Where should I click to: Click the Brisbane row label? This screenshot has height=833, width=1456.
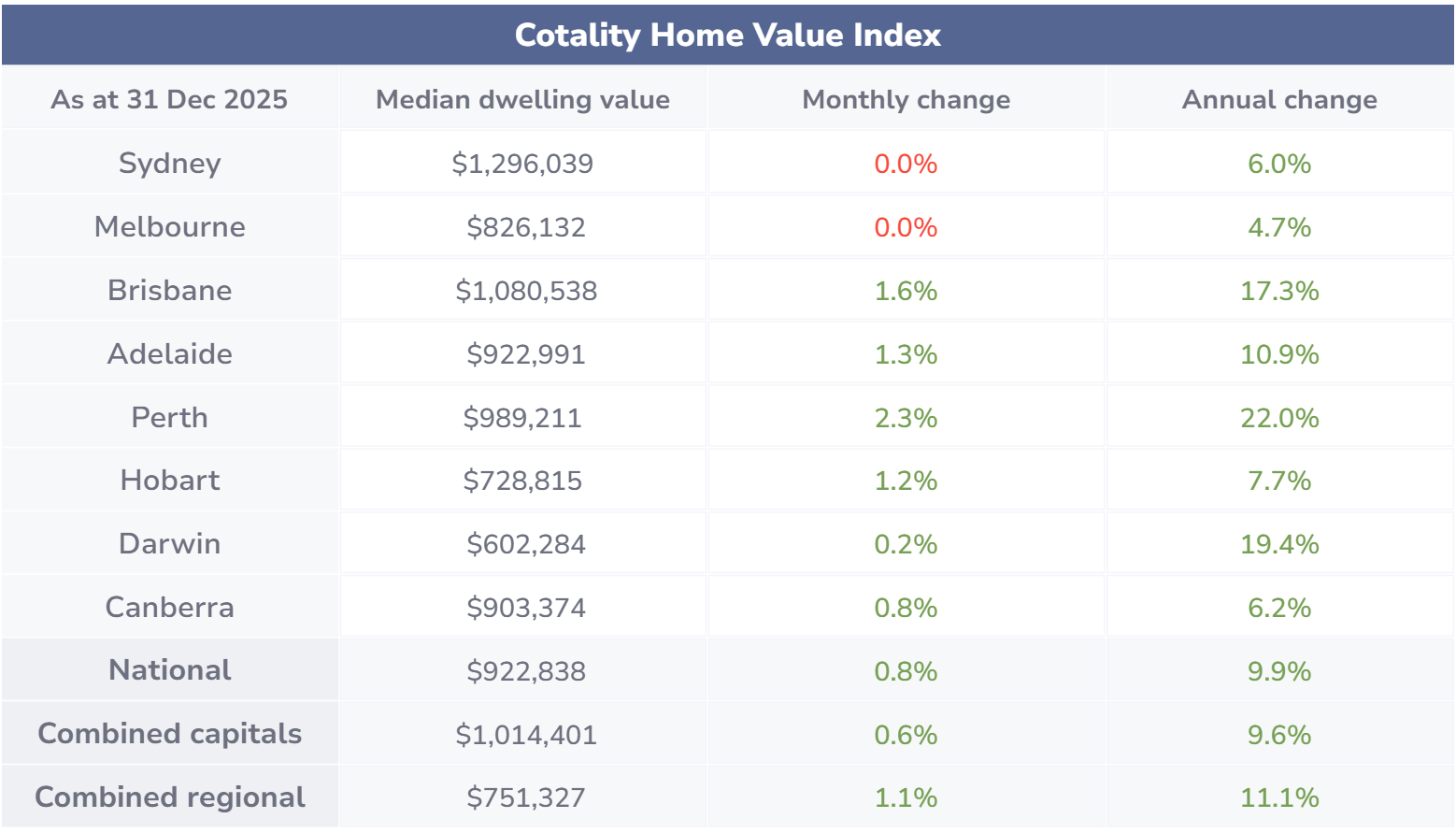click(x=169, y=291)
